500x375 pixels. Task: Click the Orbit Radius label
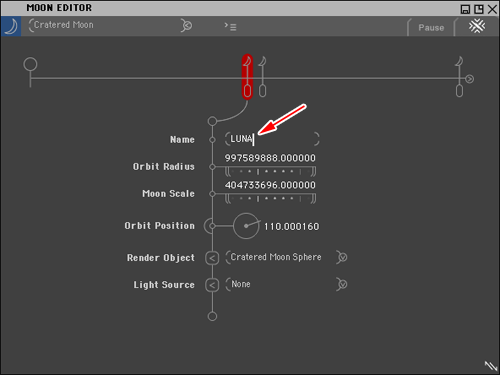point(164,167)
